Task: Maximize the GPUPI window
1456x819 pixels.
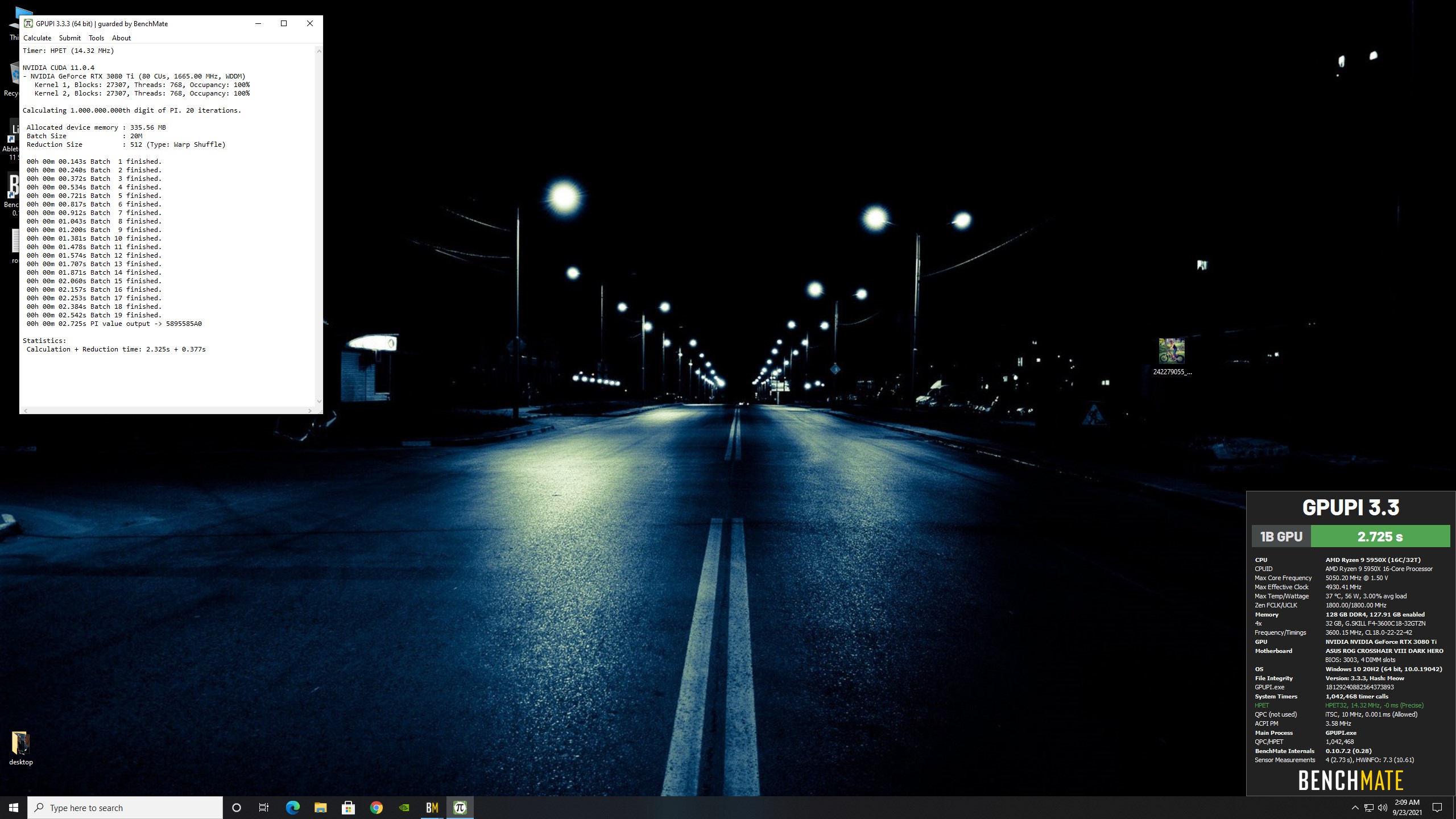Action: click(284, 23)
